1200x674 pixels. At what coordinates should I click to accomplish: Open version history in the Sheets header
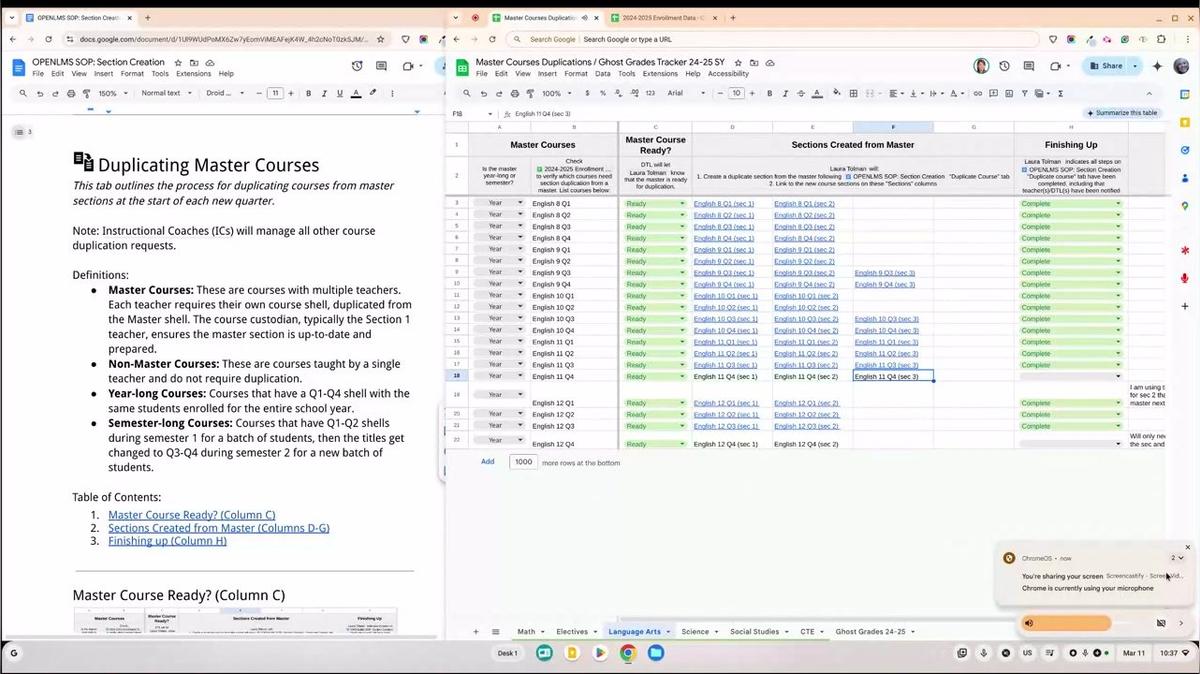tap(1004, 66)
